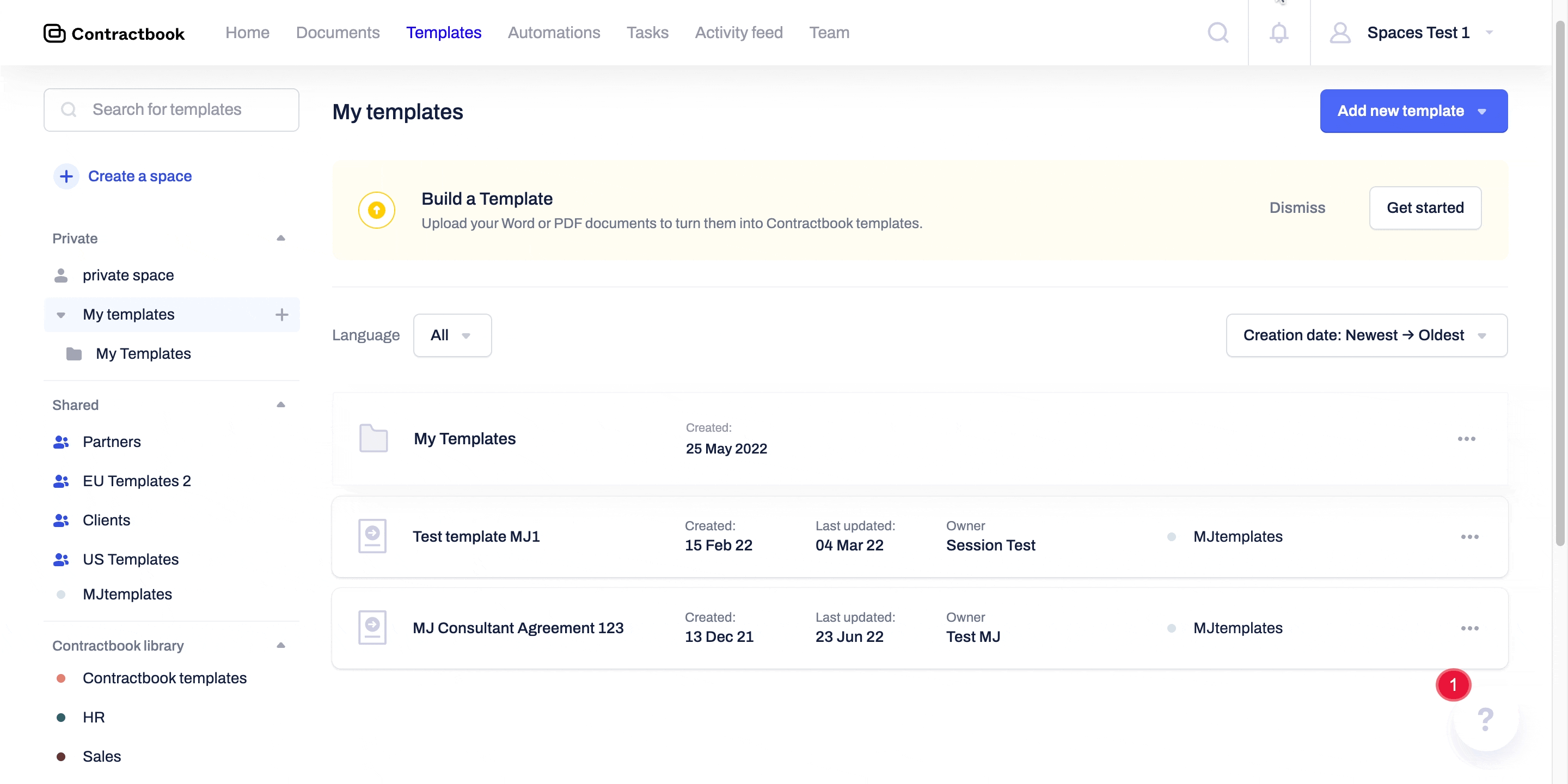Open the EU Templates 2 space
Image resolution: width=1568 pixels, height=784 pixels.
(x=136, y=481)
